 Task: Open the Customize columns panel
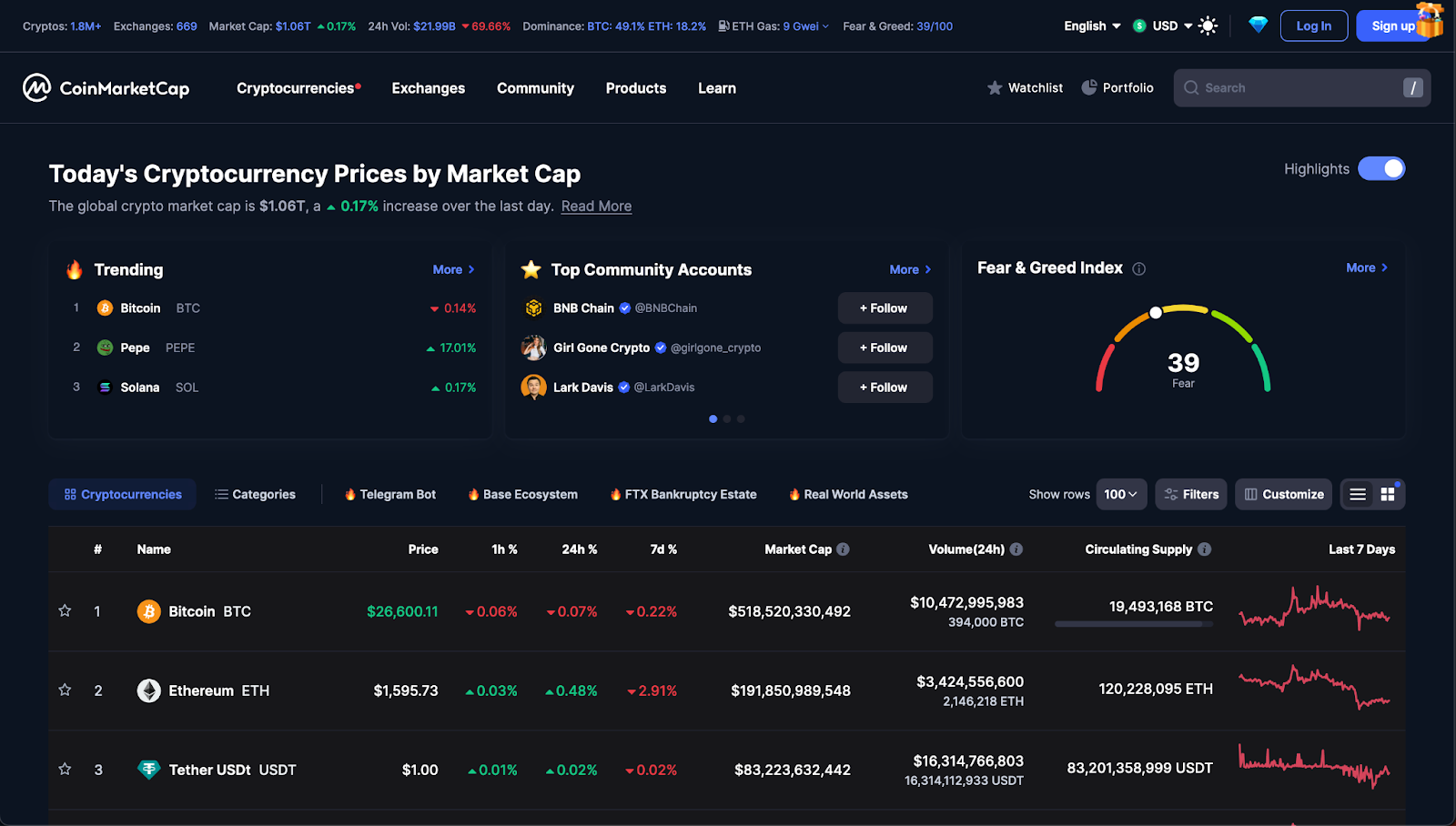pyautogui.click(x=1283, y=494)
